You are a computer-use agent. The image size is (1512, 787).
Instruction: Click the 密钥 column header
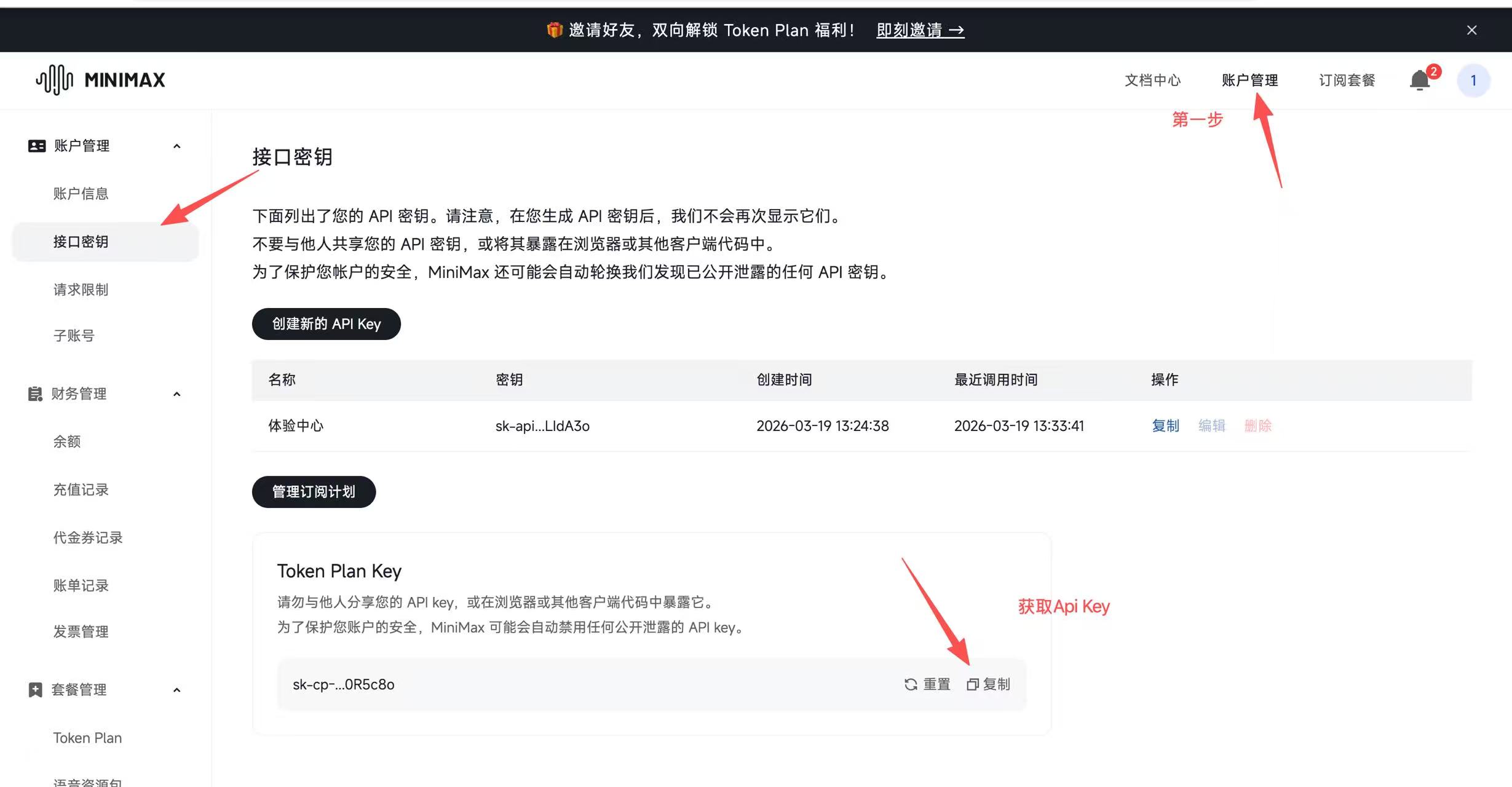click(x=509, y=380)
